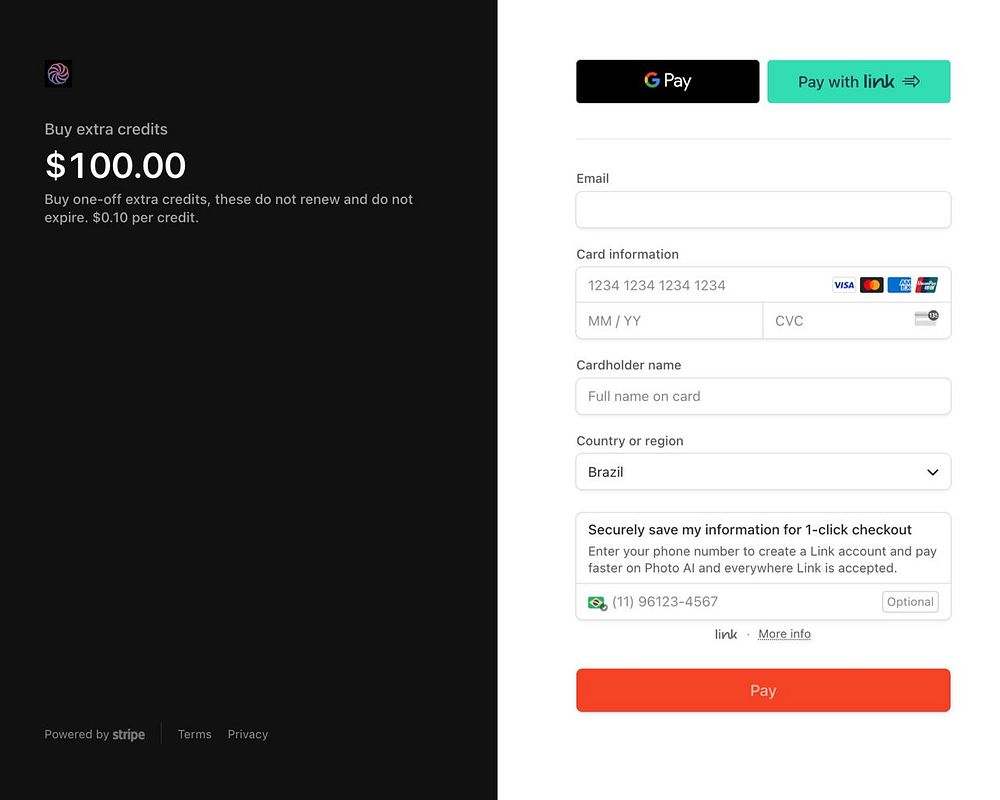Viewport: 1000px width, 800px height.
Task: Click into the card number field
Action: coord(700,285)
